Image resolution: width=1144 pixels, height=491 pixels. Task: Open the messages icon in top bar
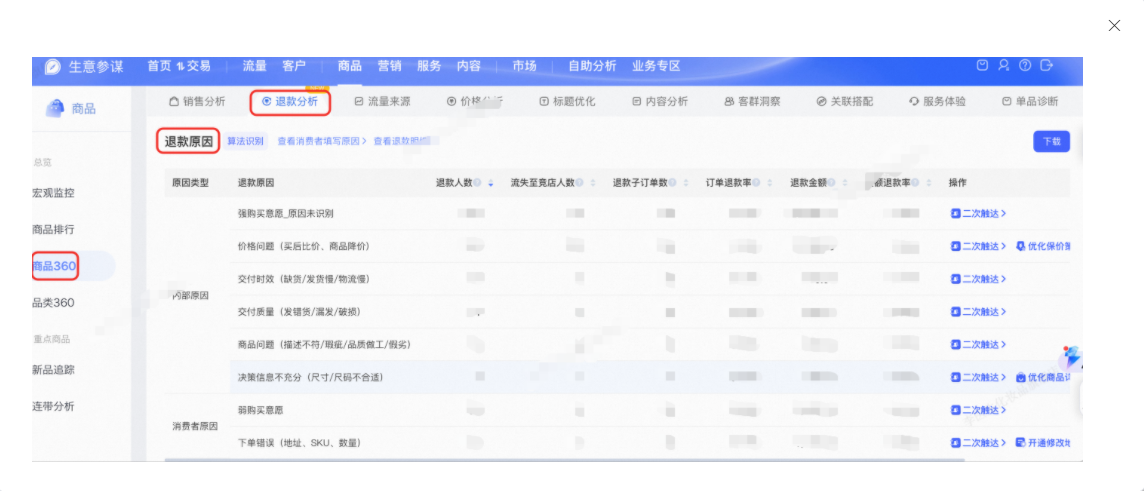[x=982, y=66]
